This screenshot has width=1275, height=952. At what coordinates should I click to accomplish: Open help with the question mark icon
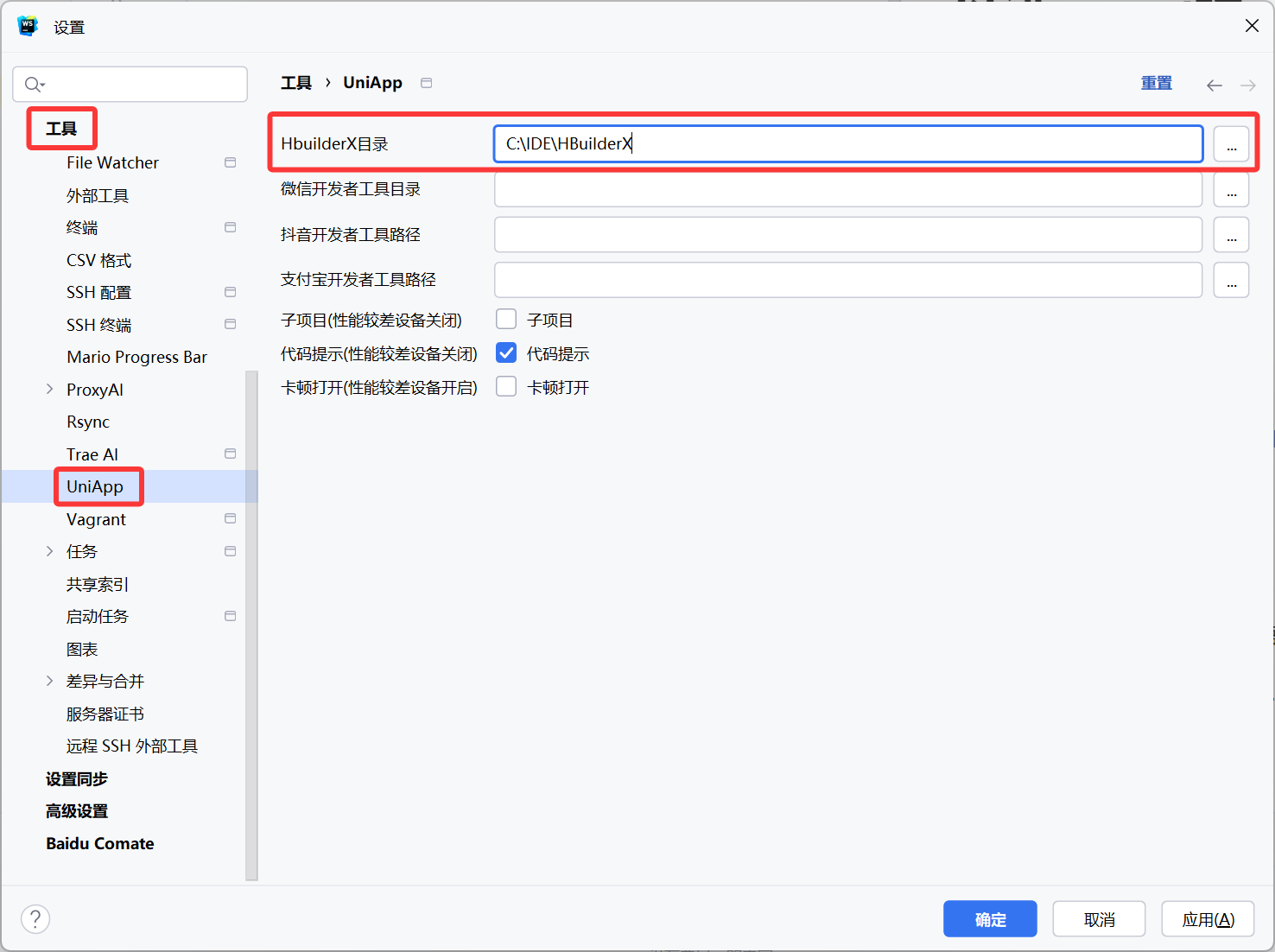pos(35,919)
